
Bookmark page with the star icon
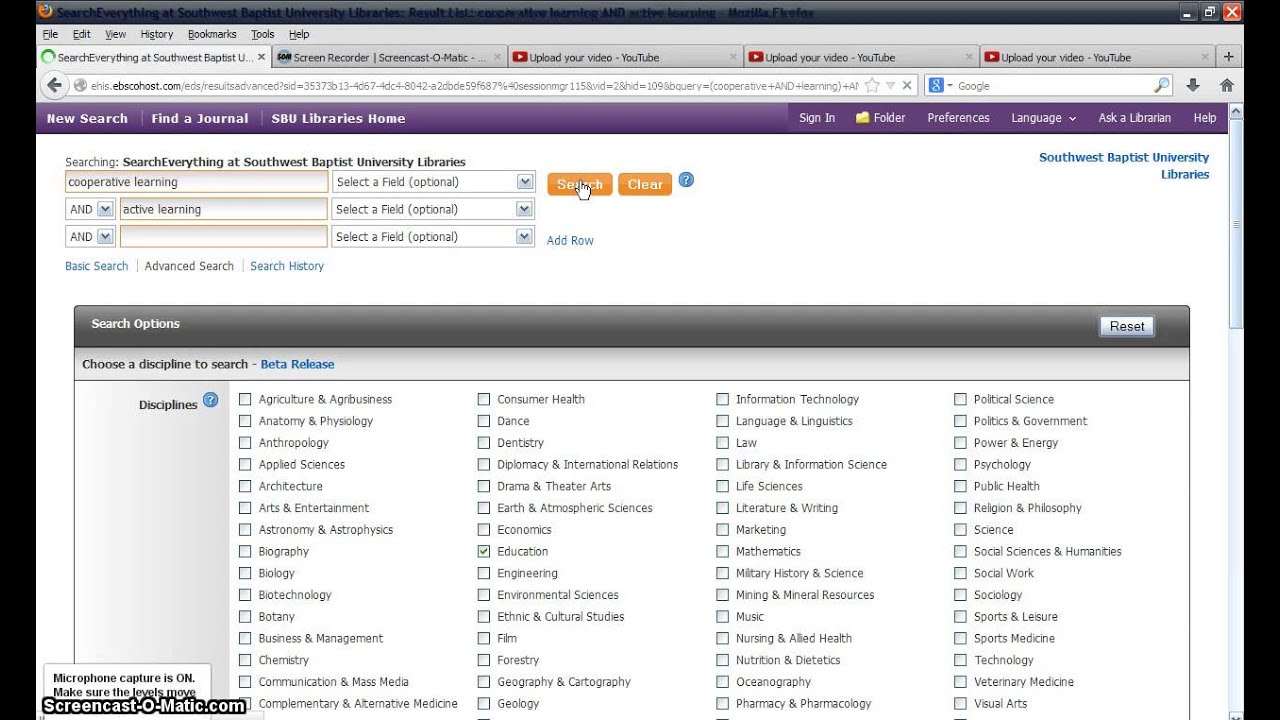872,86
